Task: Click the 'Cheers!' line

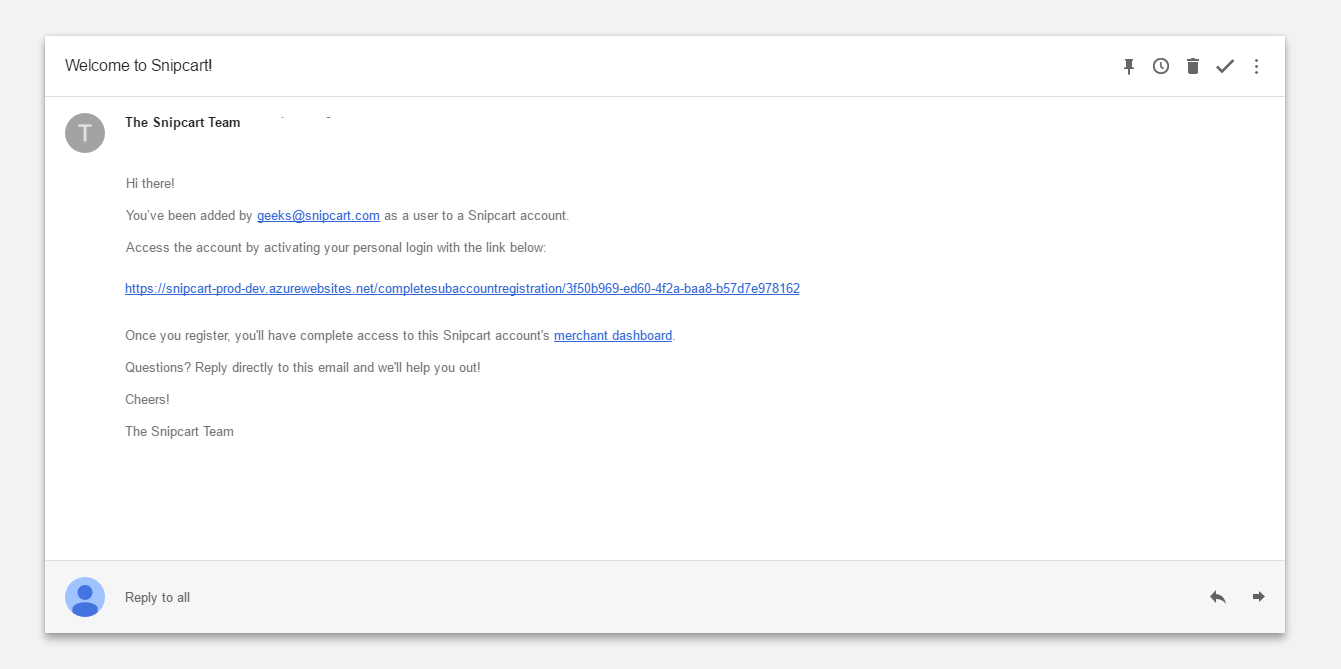Action: (147, 400)
